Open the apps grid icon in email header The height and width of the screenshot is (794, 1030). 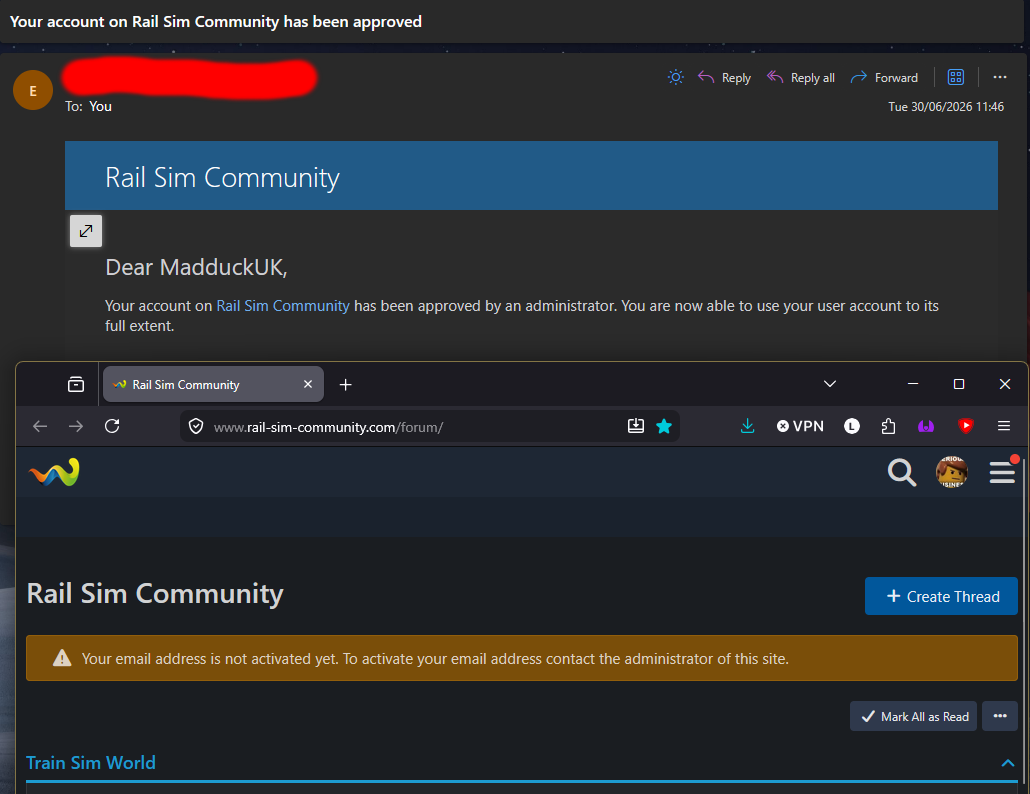click(955, 77)
